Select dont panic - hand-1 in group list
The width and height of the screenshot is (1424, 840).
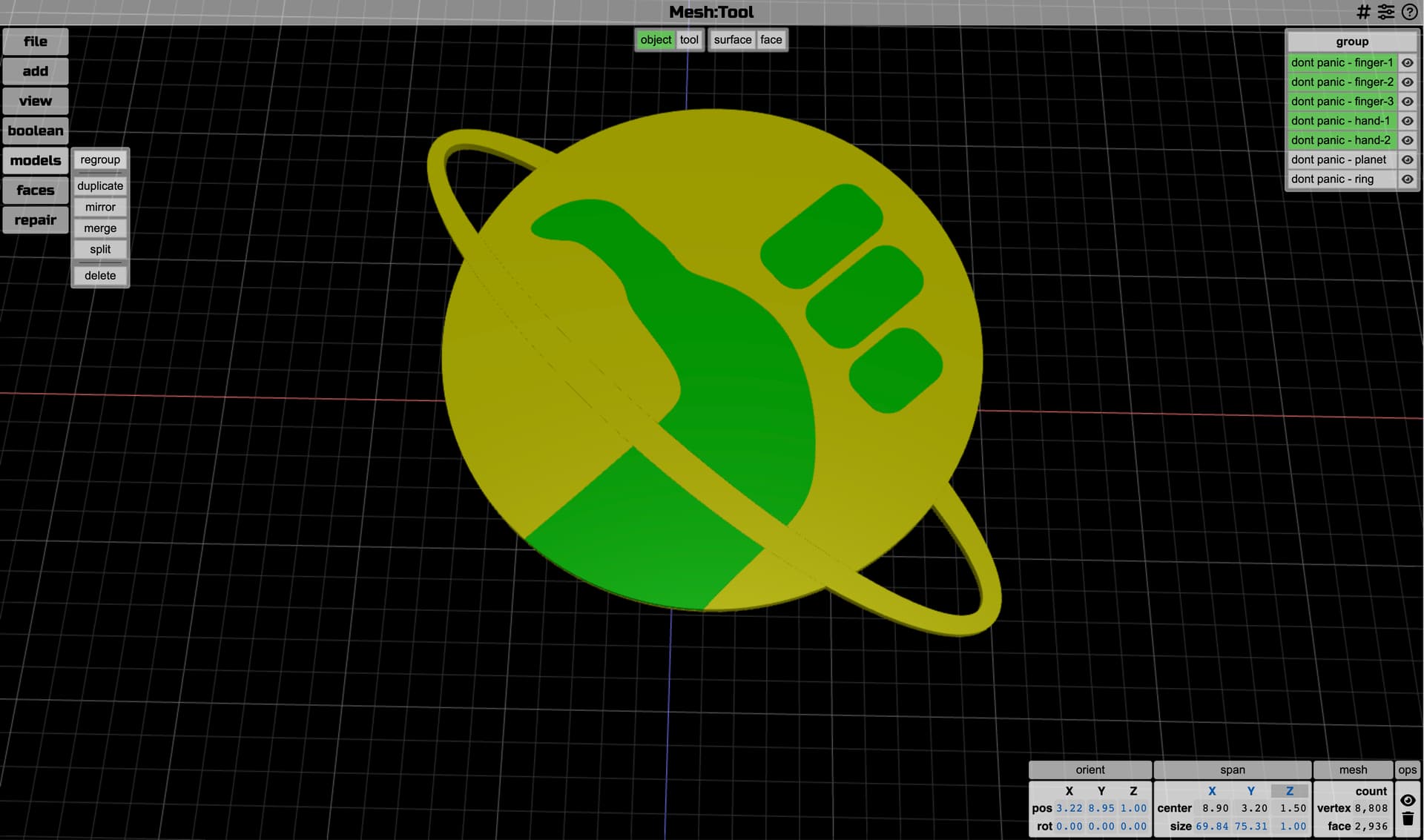1341,121
